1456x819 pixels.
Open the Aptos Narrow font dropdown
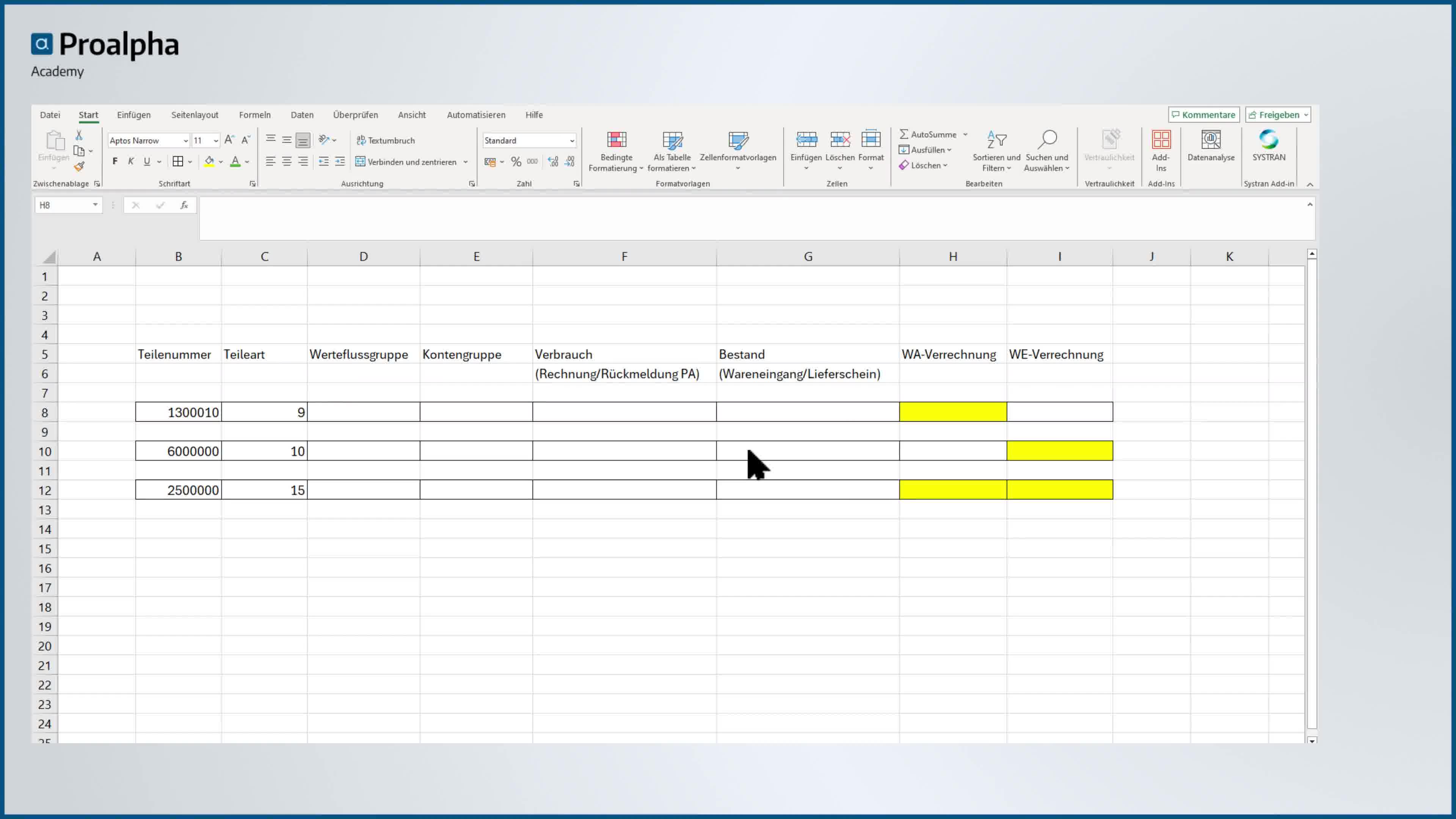185,141
